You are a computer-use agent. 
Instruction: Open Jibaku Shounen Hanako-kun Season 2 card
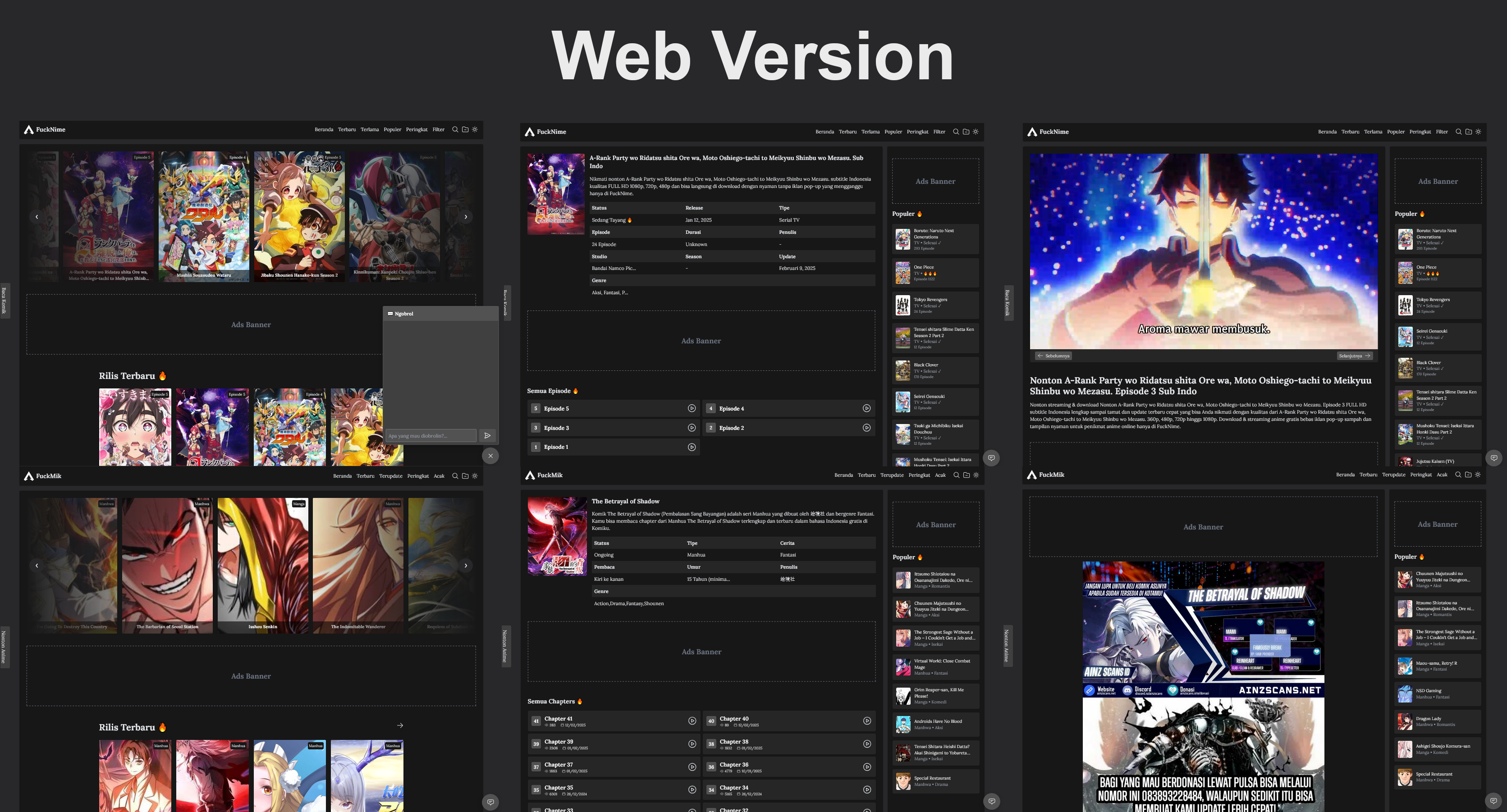point(299,217)
